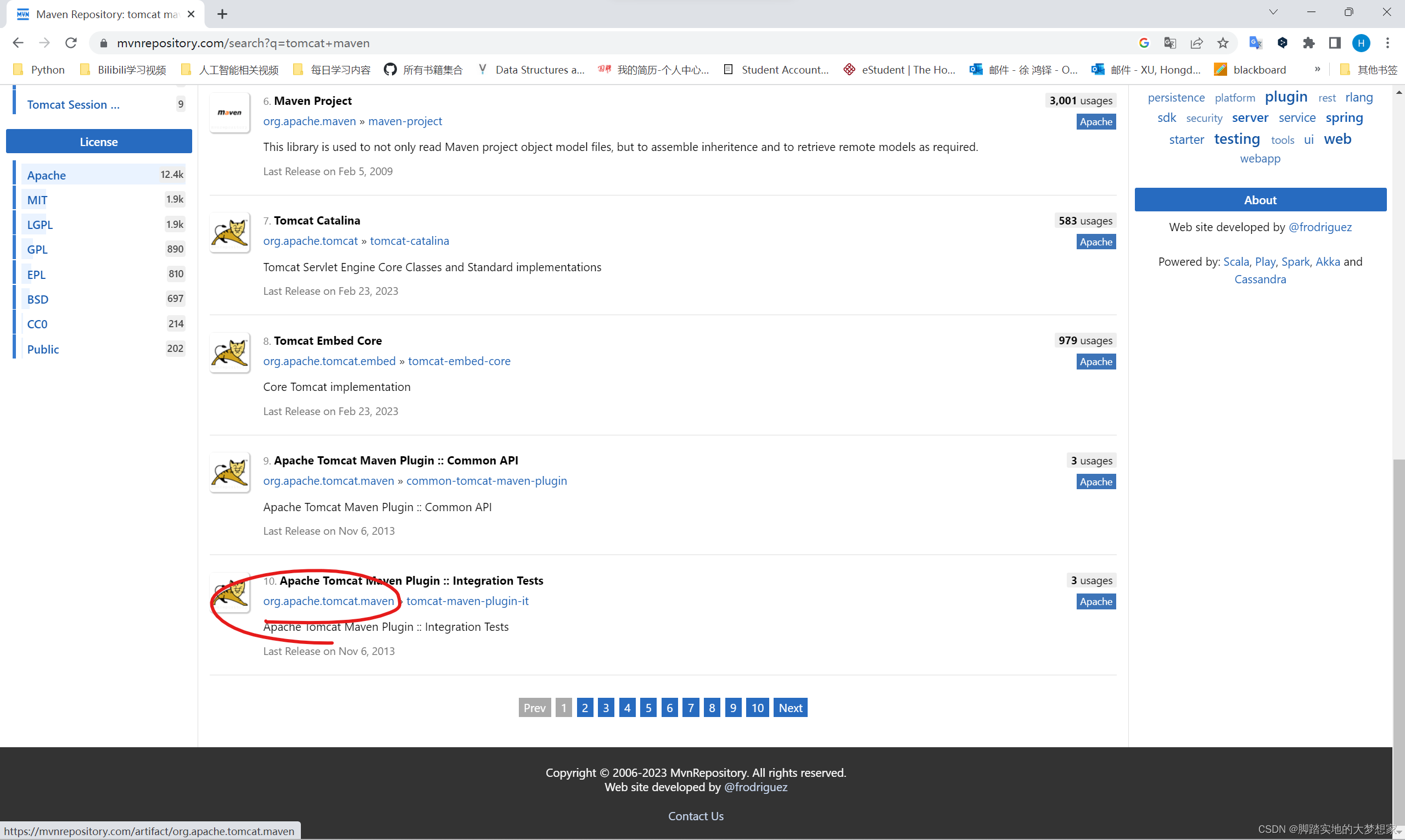Open the Cassandra link in About
The height and width of the screenshot is (840, 1405).
tap(1260, 279)
